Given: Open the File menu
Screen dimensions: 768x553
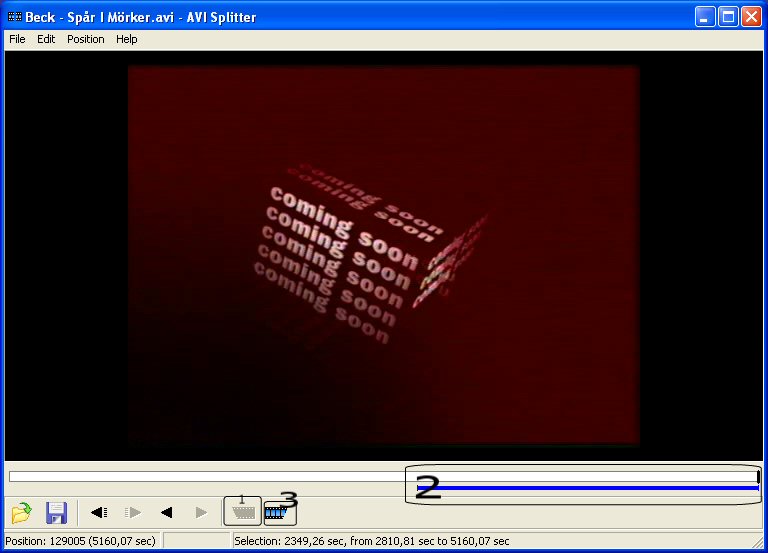Looking at the screenshot, I should point(17,39).
